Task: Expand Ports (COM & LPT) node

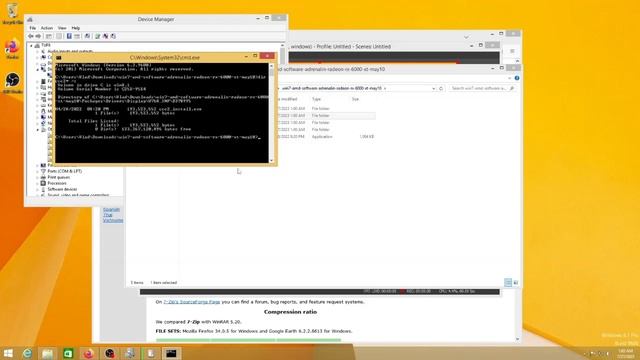Action: [x=37, y=171]
